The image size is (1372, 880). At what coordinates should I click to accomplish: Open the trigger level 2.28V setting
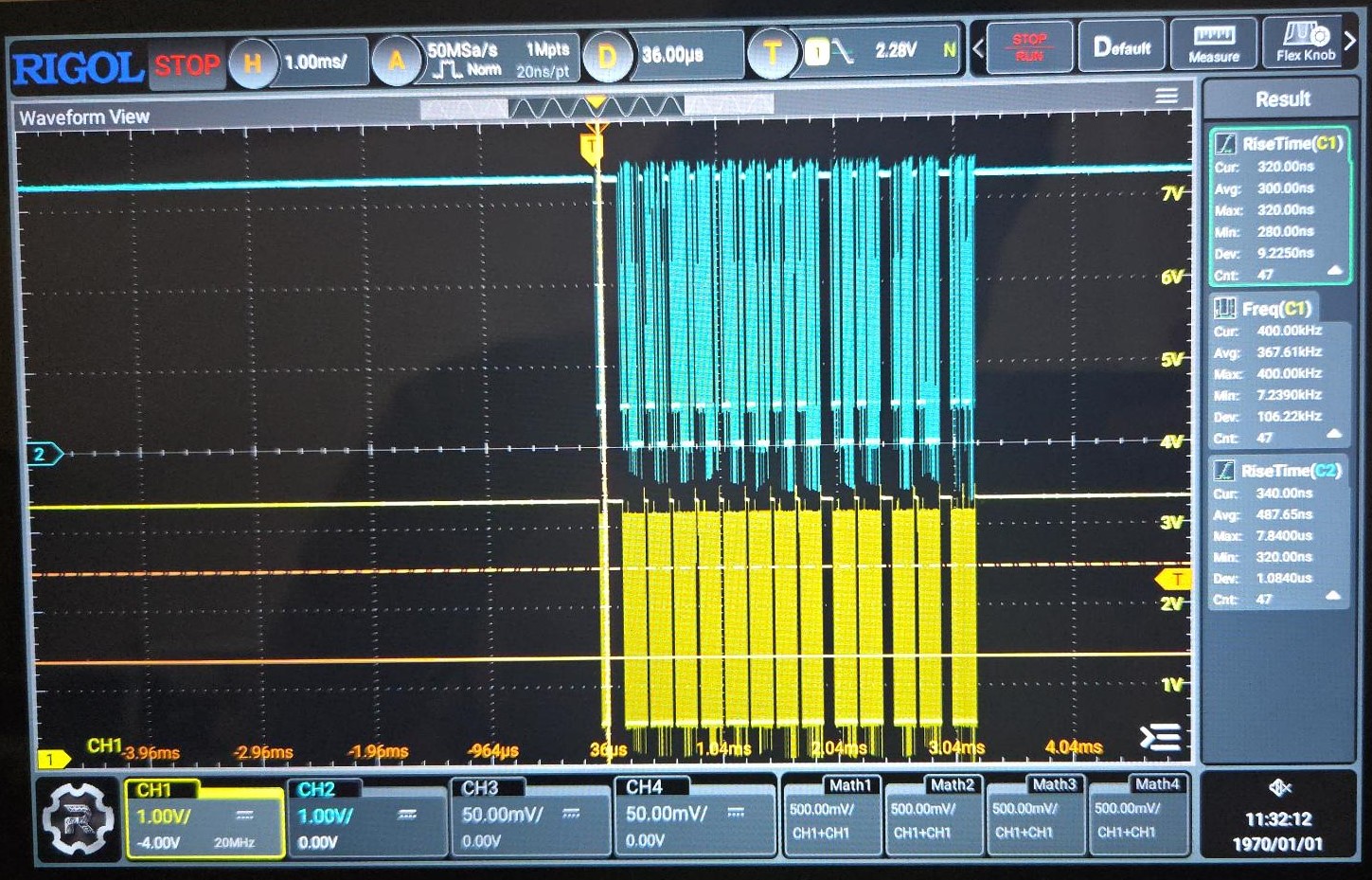coord(896,50)
